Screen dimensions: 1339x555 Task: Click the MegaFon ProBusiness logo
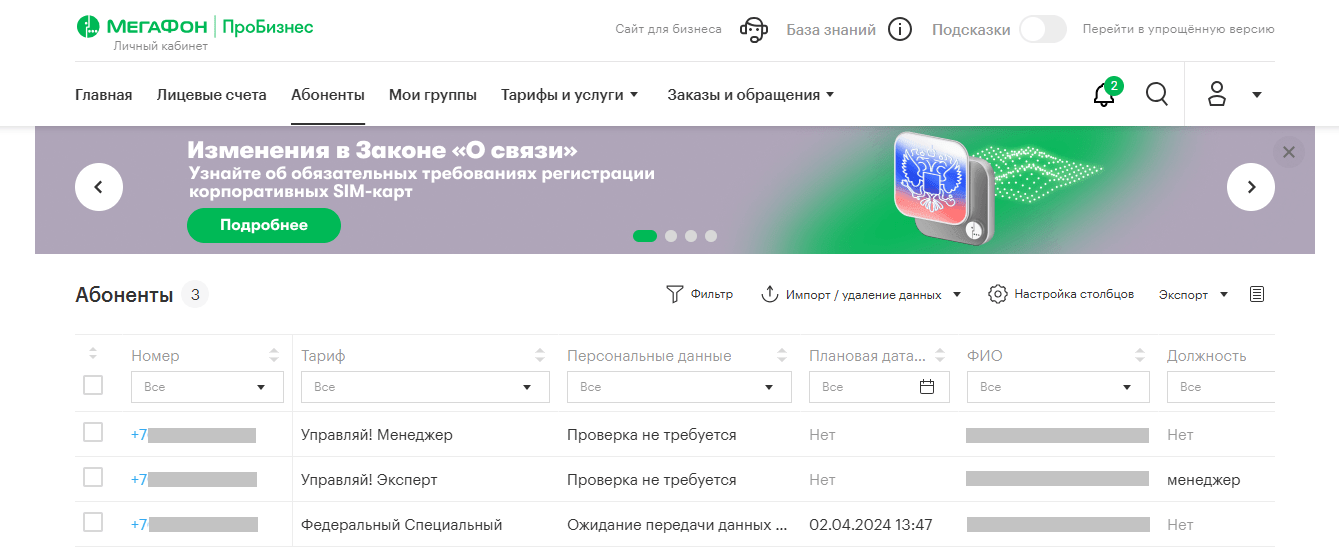pyautogui.click(x=195, y=27)
